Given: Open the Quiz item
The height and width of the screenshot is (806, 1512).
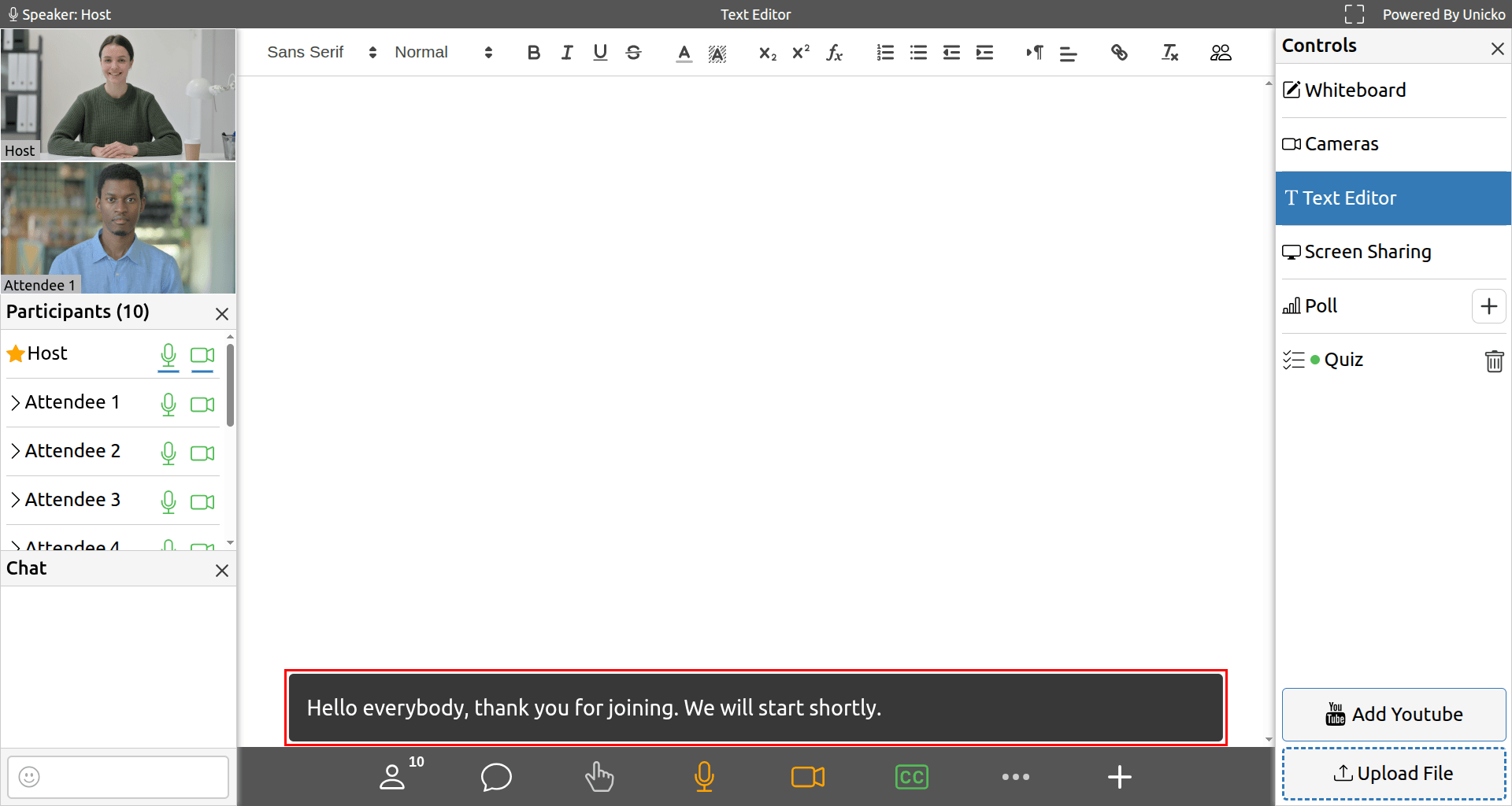Looking at the screenshot, I should tap(1323, 360).
